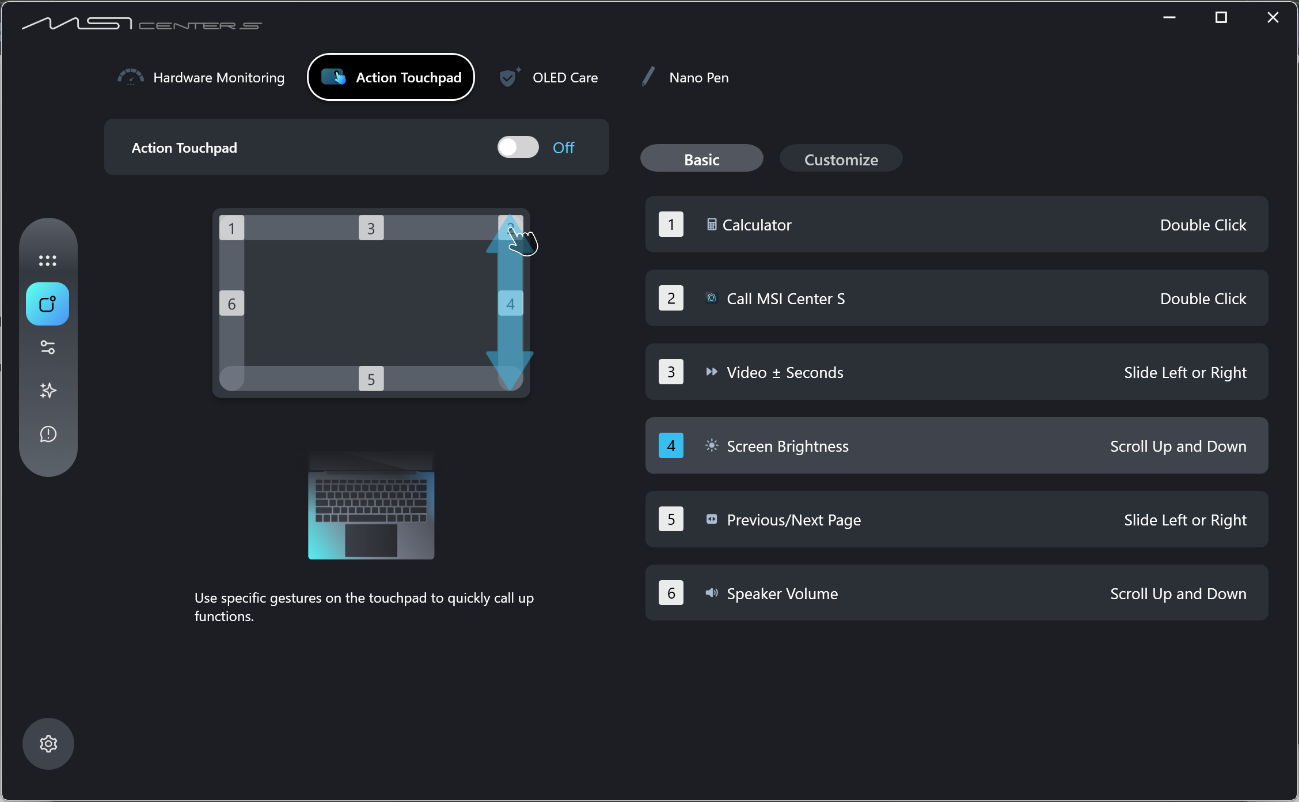Open settings with the gear icon
The width and height of the screenshot is (1299, 802).
(48, 744)
